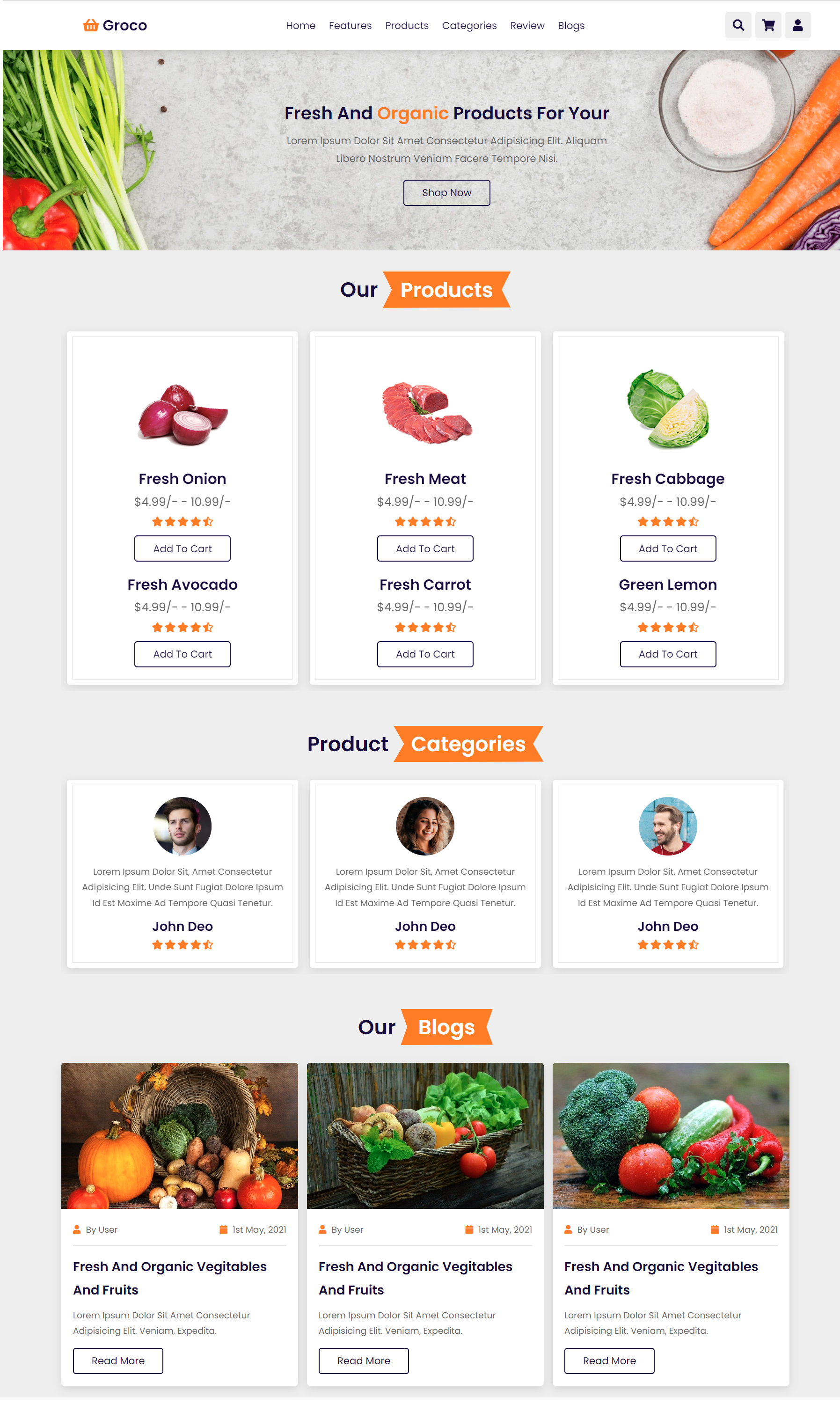This screenshot has width=840, height=1404.
Task: Click Read More on the second blog
Action: [364, 1361]
